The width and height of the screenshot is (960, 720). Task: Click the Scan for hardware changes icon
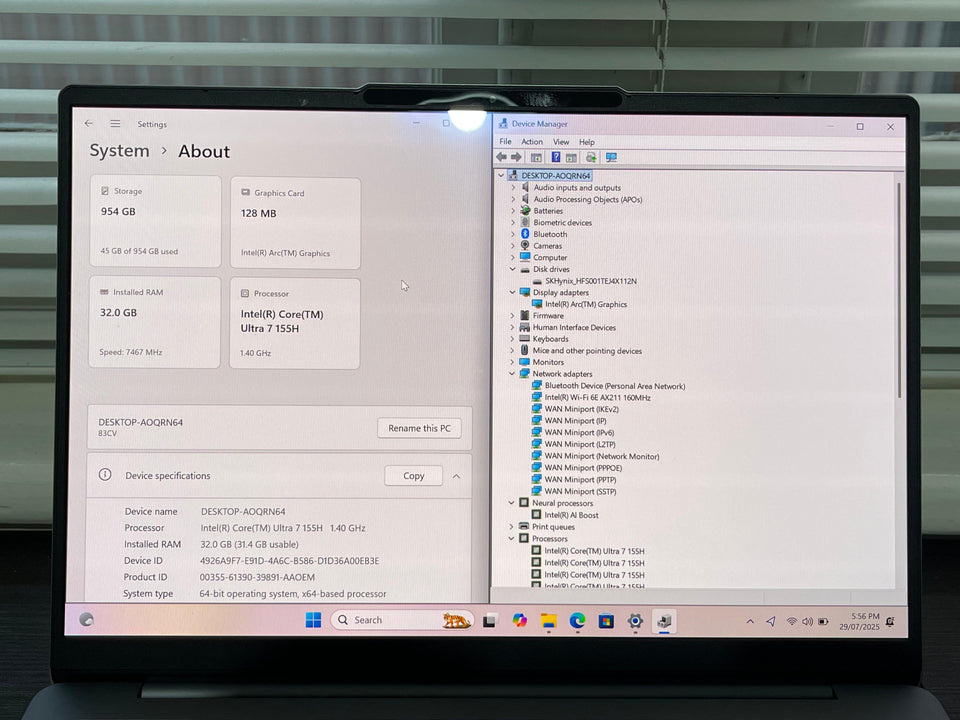point(611,158)
